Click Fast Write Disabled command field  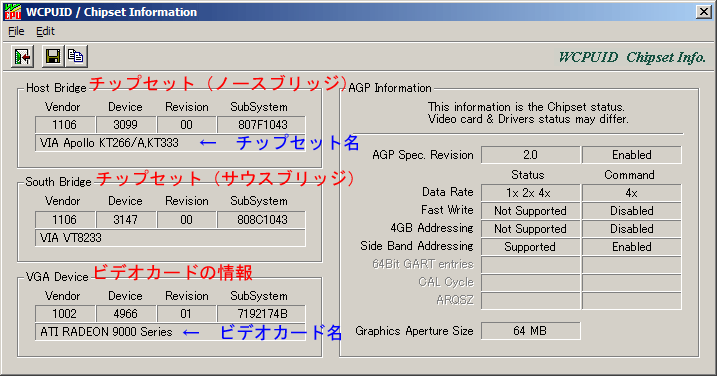coord(631,211)
